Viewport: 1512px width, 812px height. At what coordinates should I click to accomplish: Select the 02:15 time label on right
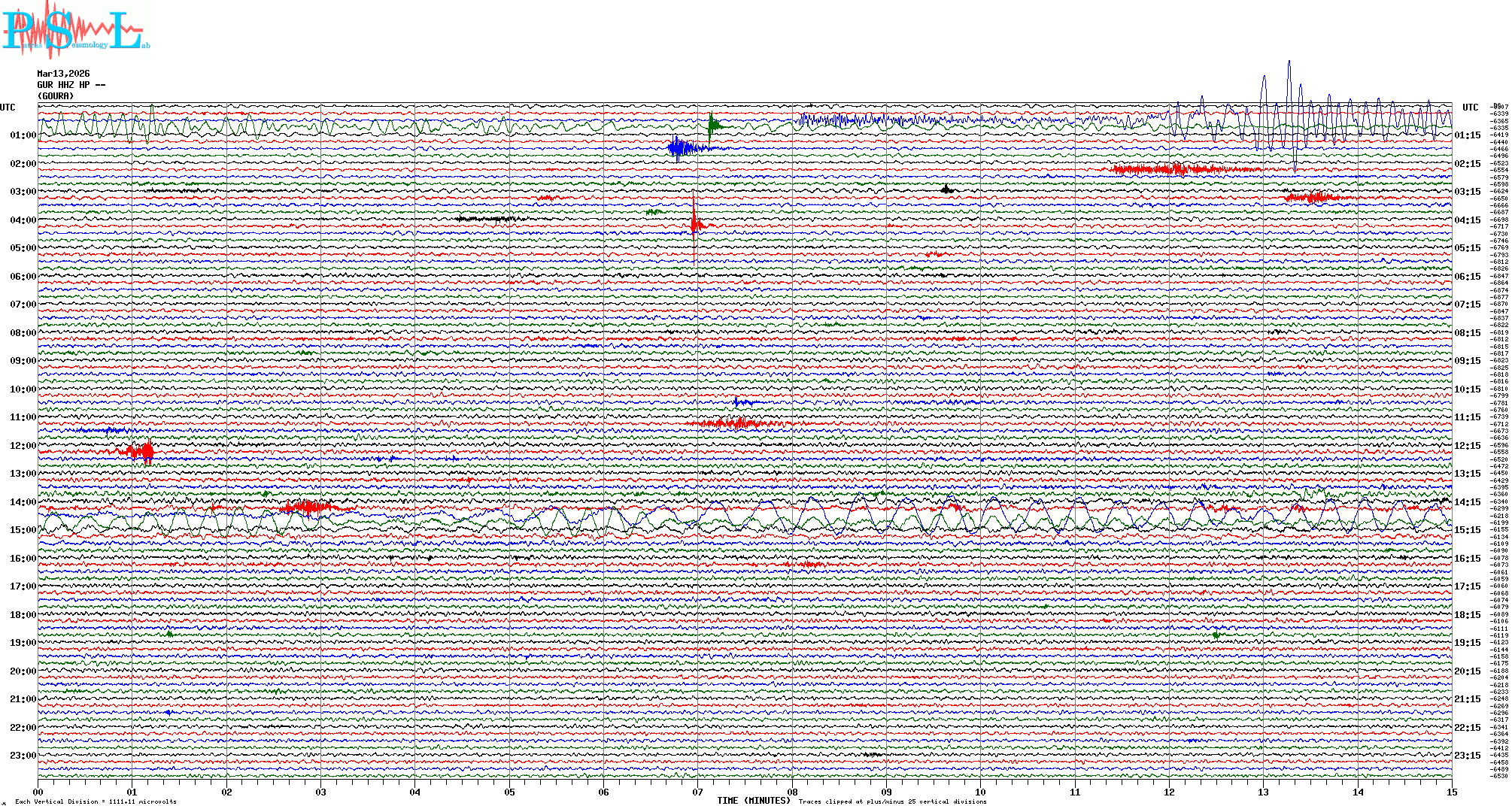coord(1467,164)
